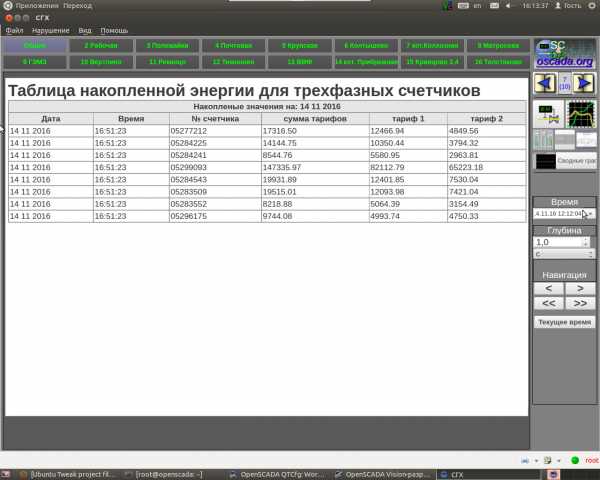Click the left blue arrow page button
Viewport: 600px width, 480px height.
click(x=544, y=82)
